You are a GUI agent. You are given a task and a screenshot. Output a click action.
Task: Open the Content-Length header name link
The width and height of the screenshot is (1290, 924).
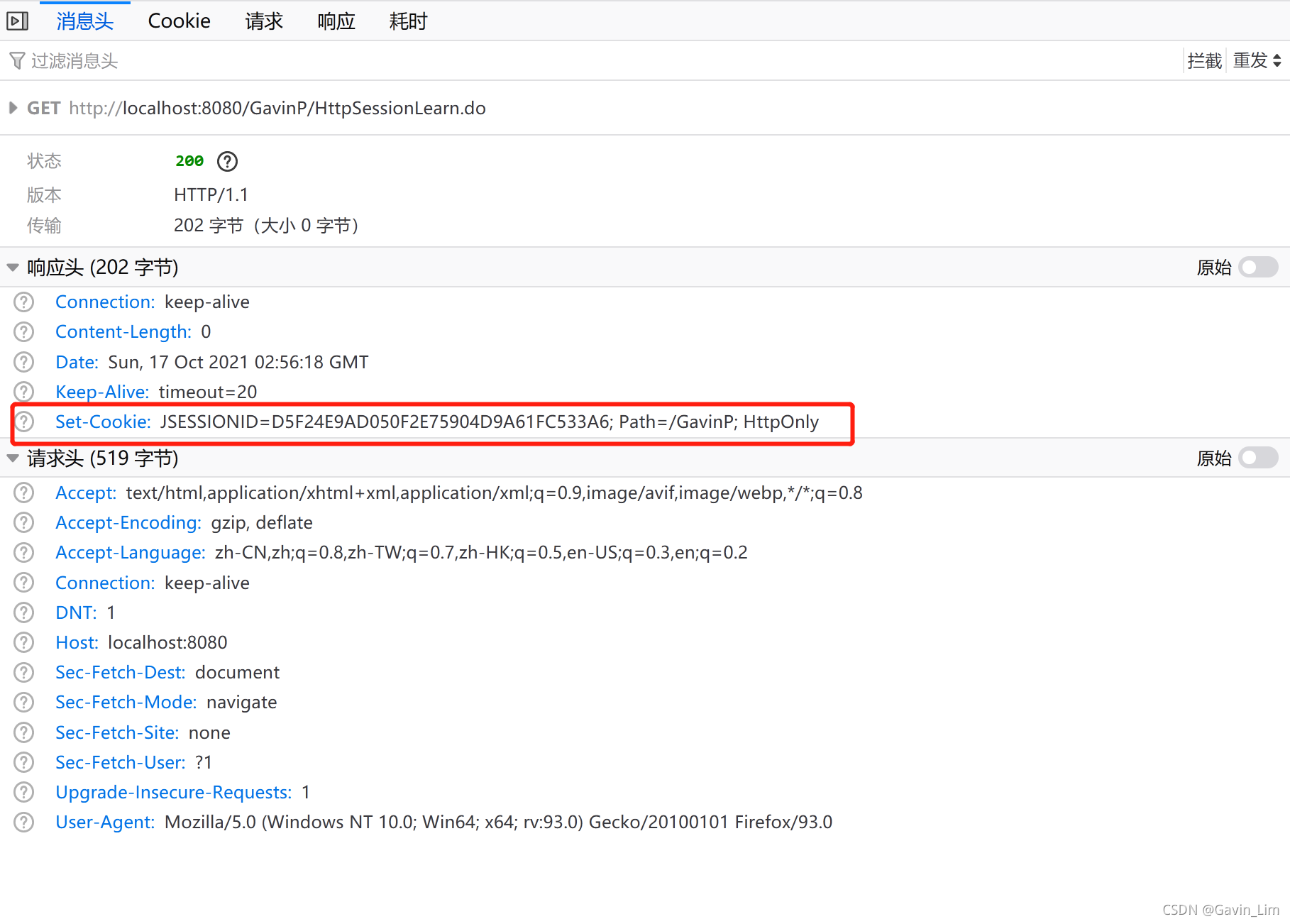[123, 332]
